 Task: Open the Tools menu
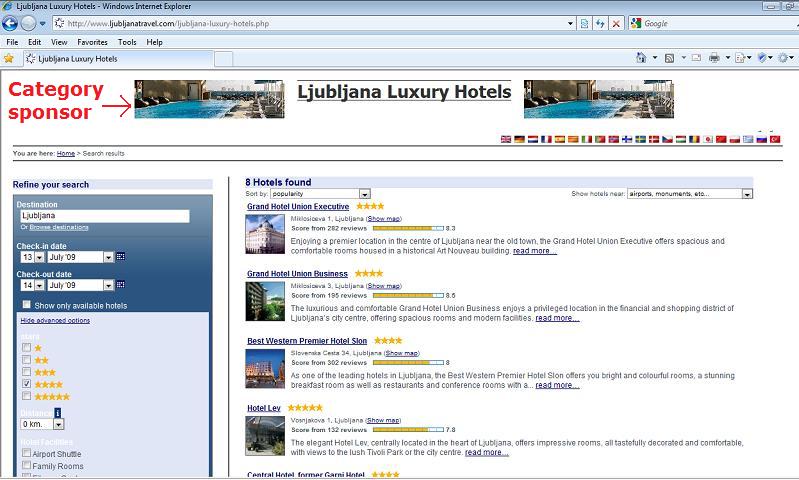[127, 42]
